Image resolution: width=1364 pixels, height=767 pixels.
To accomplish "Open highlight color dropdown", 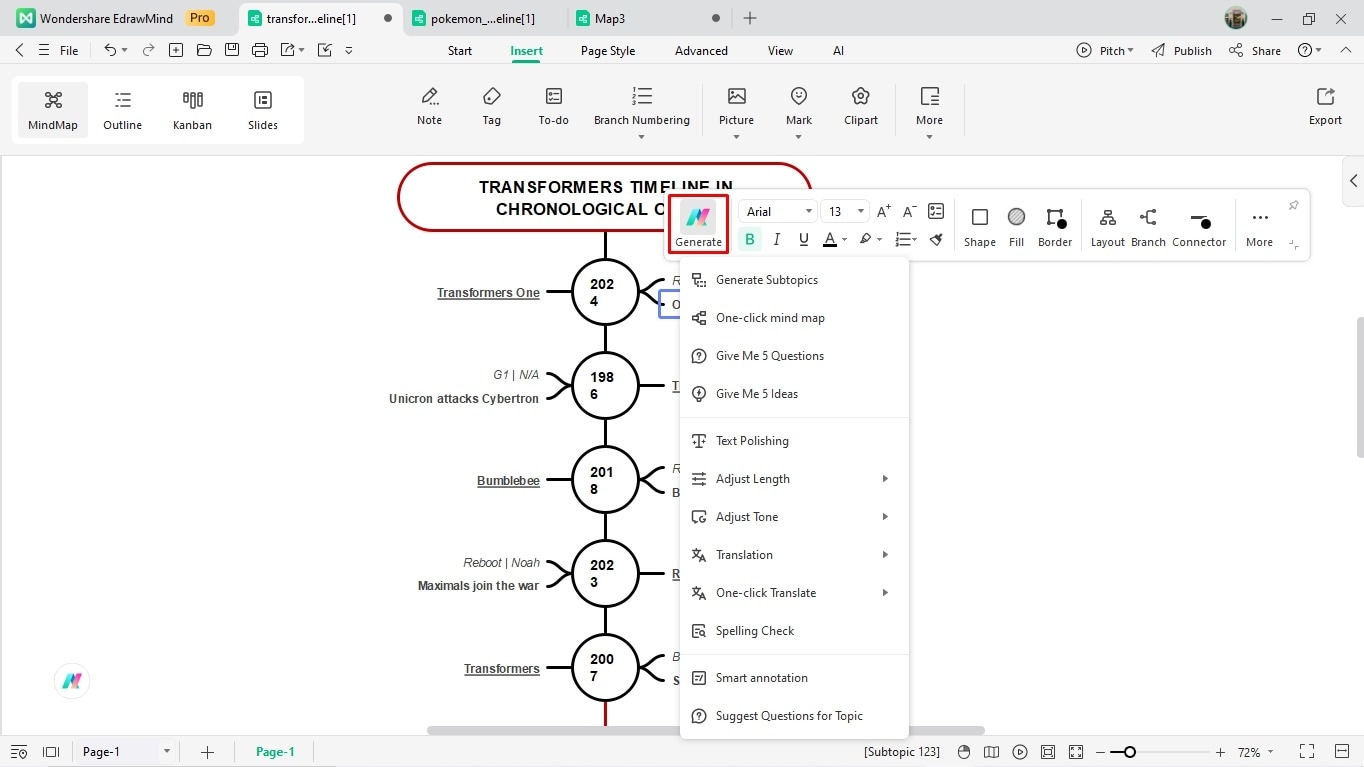I will pos(879,240).
